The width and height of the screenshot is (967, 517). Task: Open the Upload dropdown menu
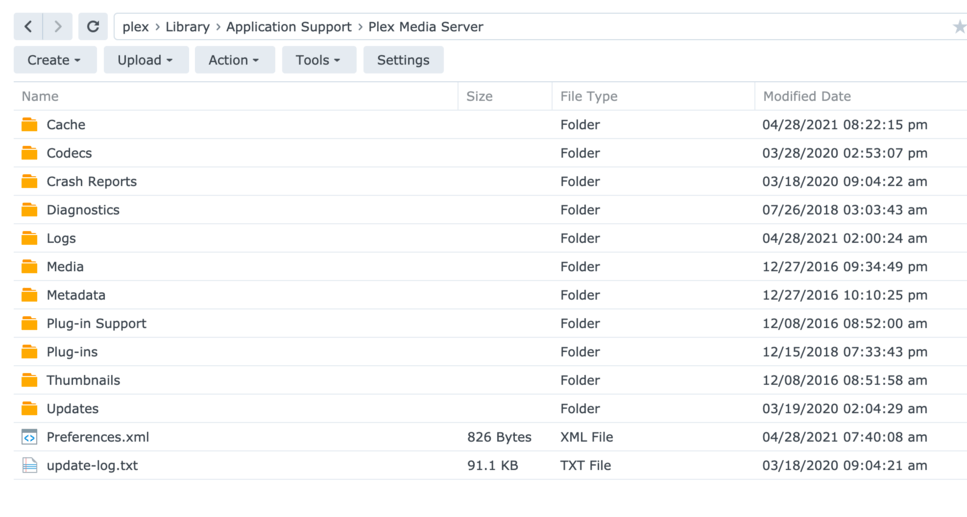tap(146, 60)
